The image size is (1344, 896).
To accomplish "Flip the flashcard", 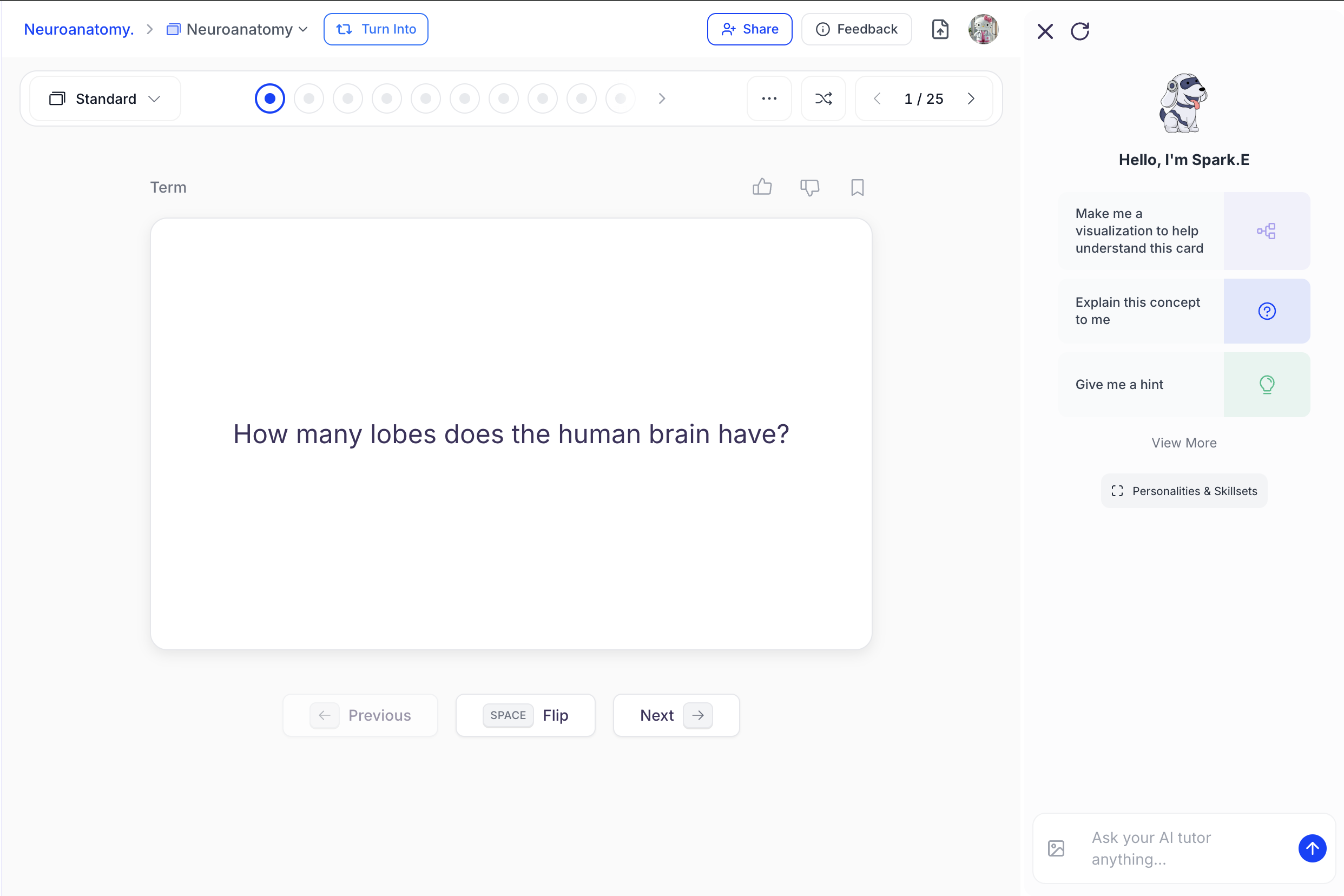I will pyautogui.click(x=525, y=715).
